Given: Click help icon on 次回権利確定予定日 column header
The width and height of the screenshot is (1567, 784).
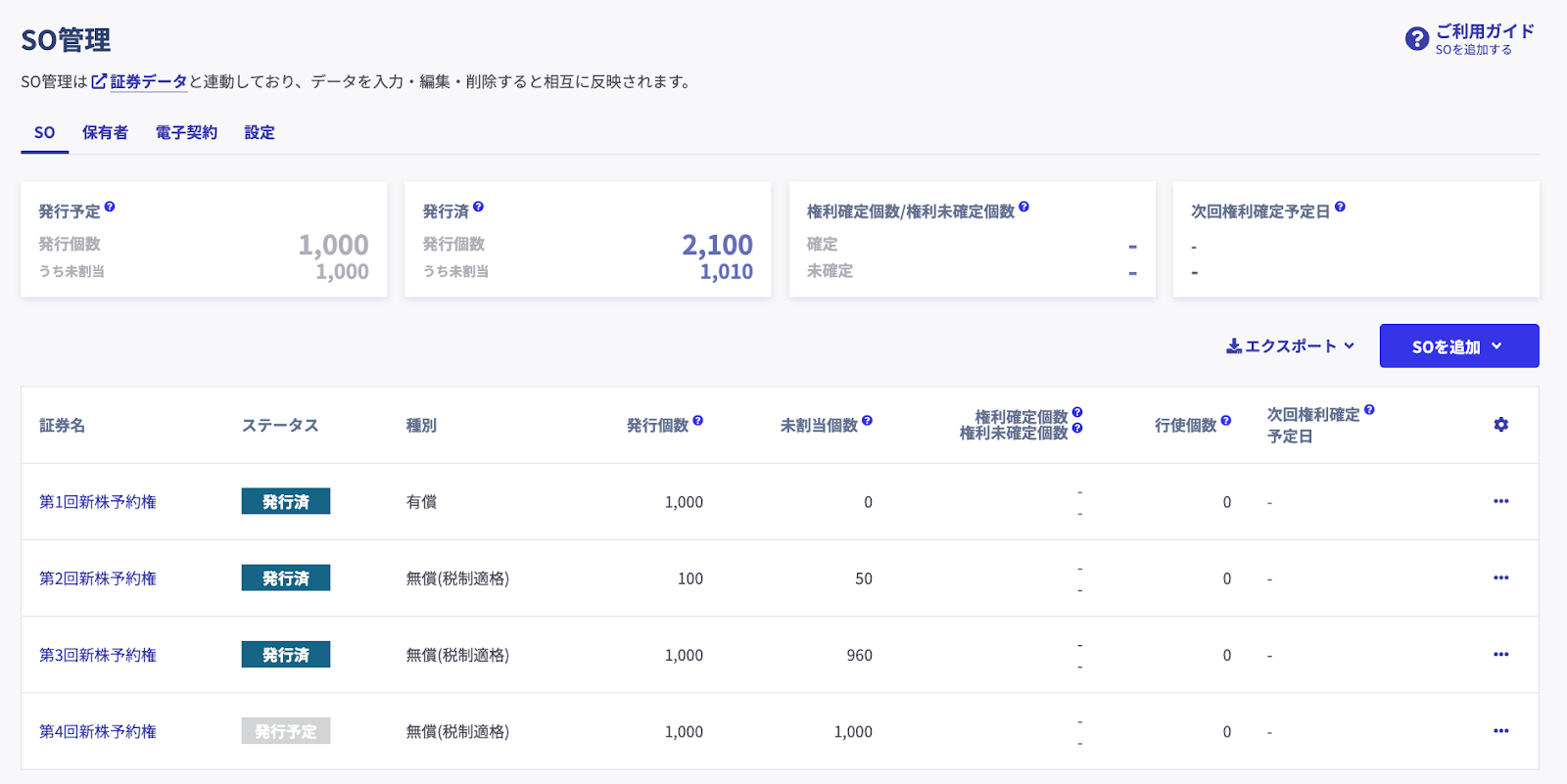Looking at the screenshot, I should tap(1369, 410).
